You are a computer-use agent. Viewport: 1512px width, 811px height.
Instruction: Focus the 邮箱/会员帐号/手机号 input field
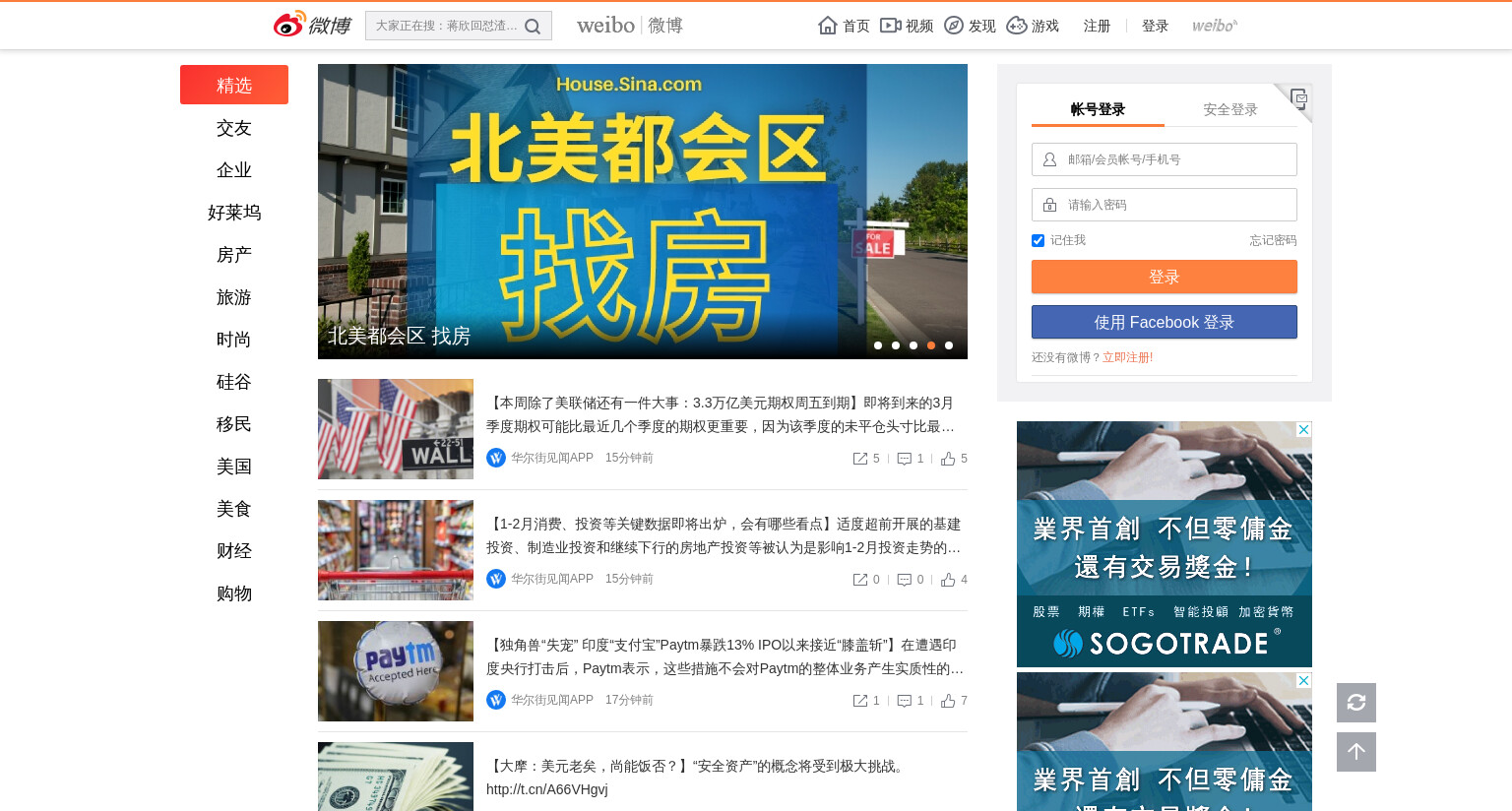[x=1165, y=159]
